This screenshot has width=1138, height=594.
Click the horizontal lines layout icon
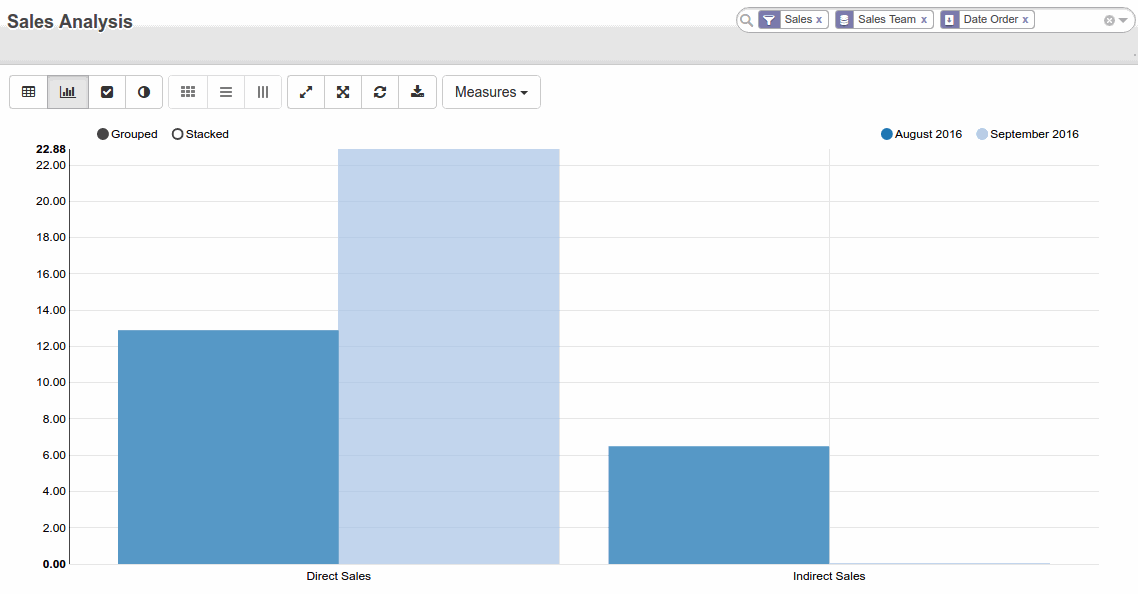coord(226,92)
